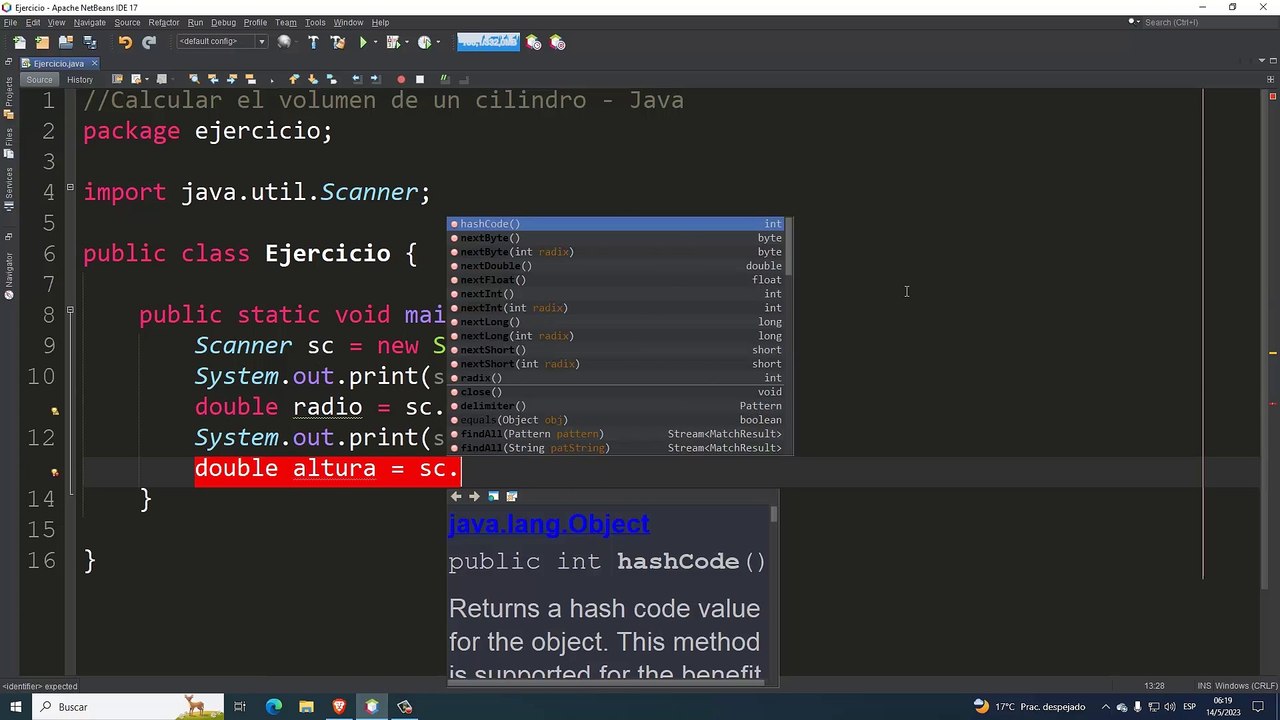Open the Edit menu

tap(33, 22)
